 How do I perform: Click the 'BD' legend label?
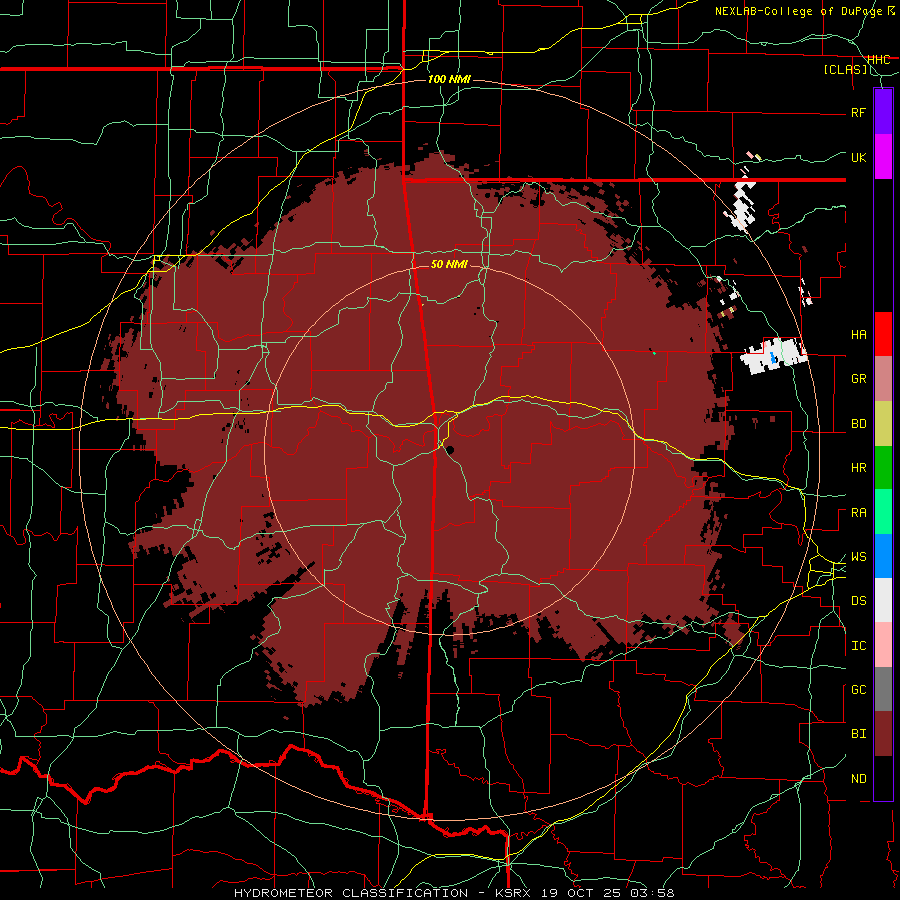point(859,424)
